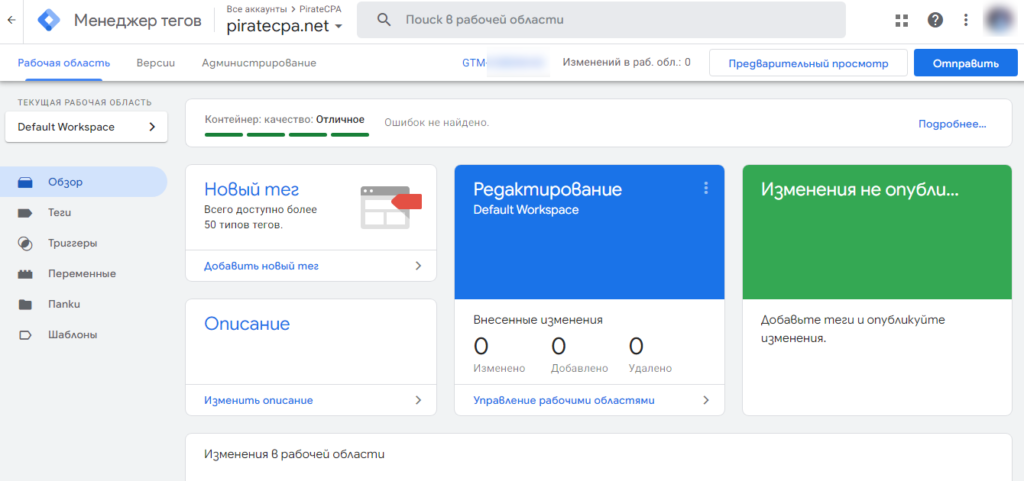Screen dimensions: 1024x481
Task: Expand the Default Workspace selector
Action: tap(86, 127)
